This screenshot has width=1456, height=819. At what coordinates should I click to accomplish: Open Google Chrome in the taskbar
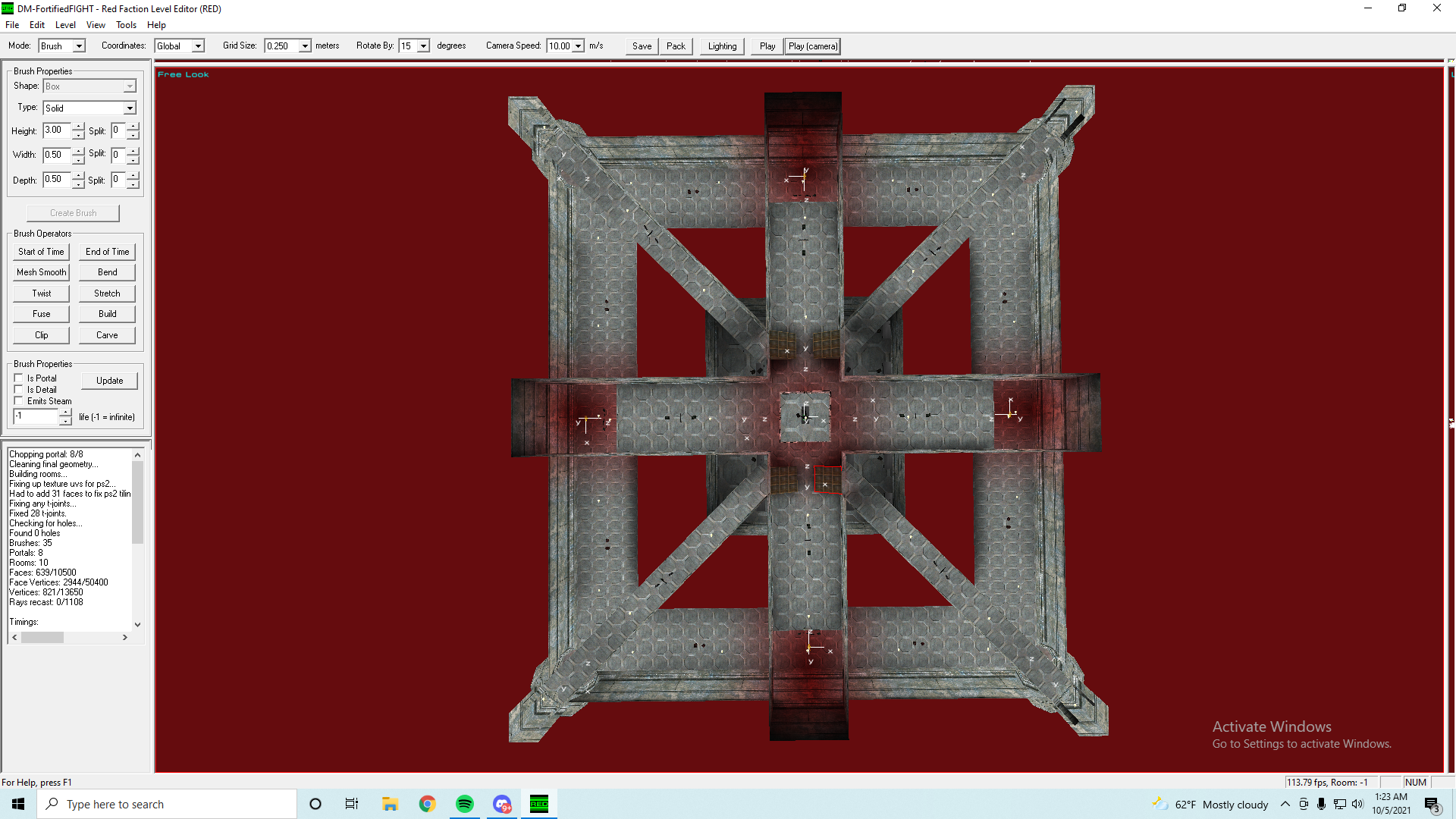point(428,804)
